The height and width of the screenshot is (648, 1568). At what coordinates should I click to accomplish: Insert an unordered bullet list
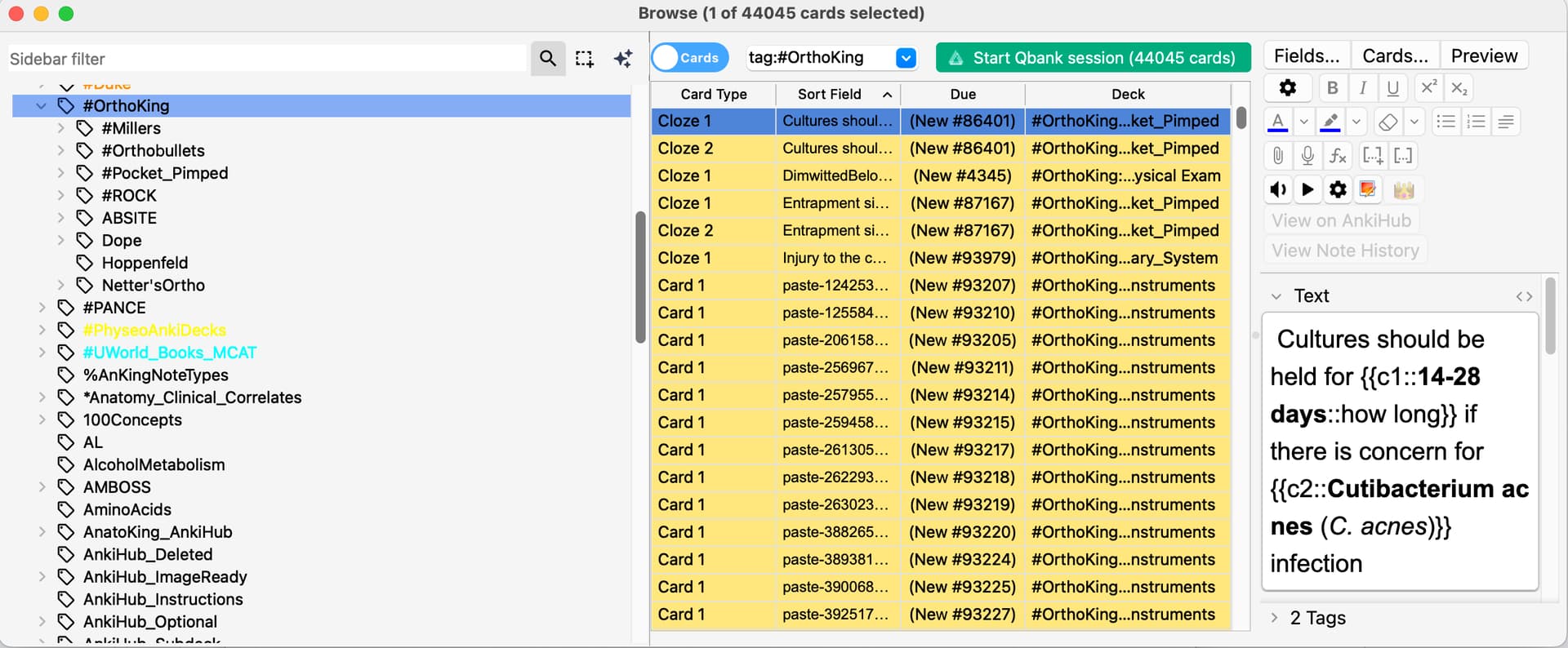click(x=1445, y=122)
